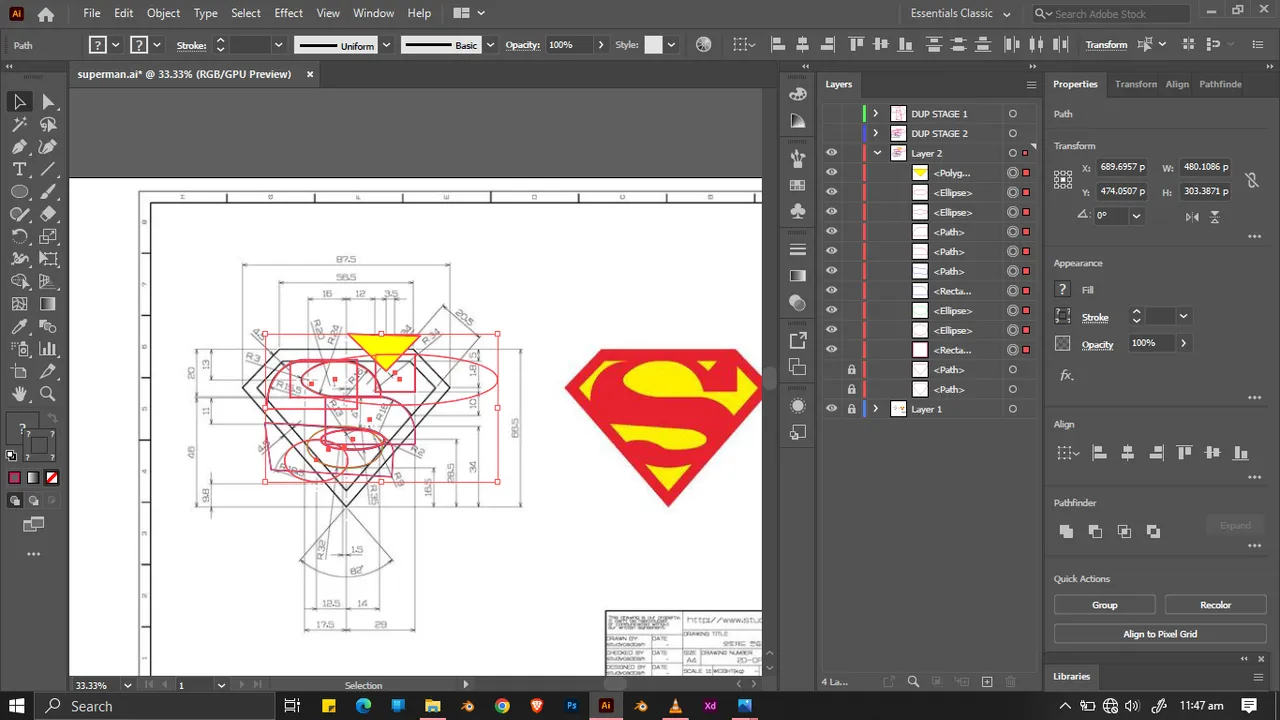The width and height of the screenshot is (1280, 720).
Task: Open the stroke weight dropdown in the control bar
Action: pyautogui.click(x=278, y=45)
